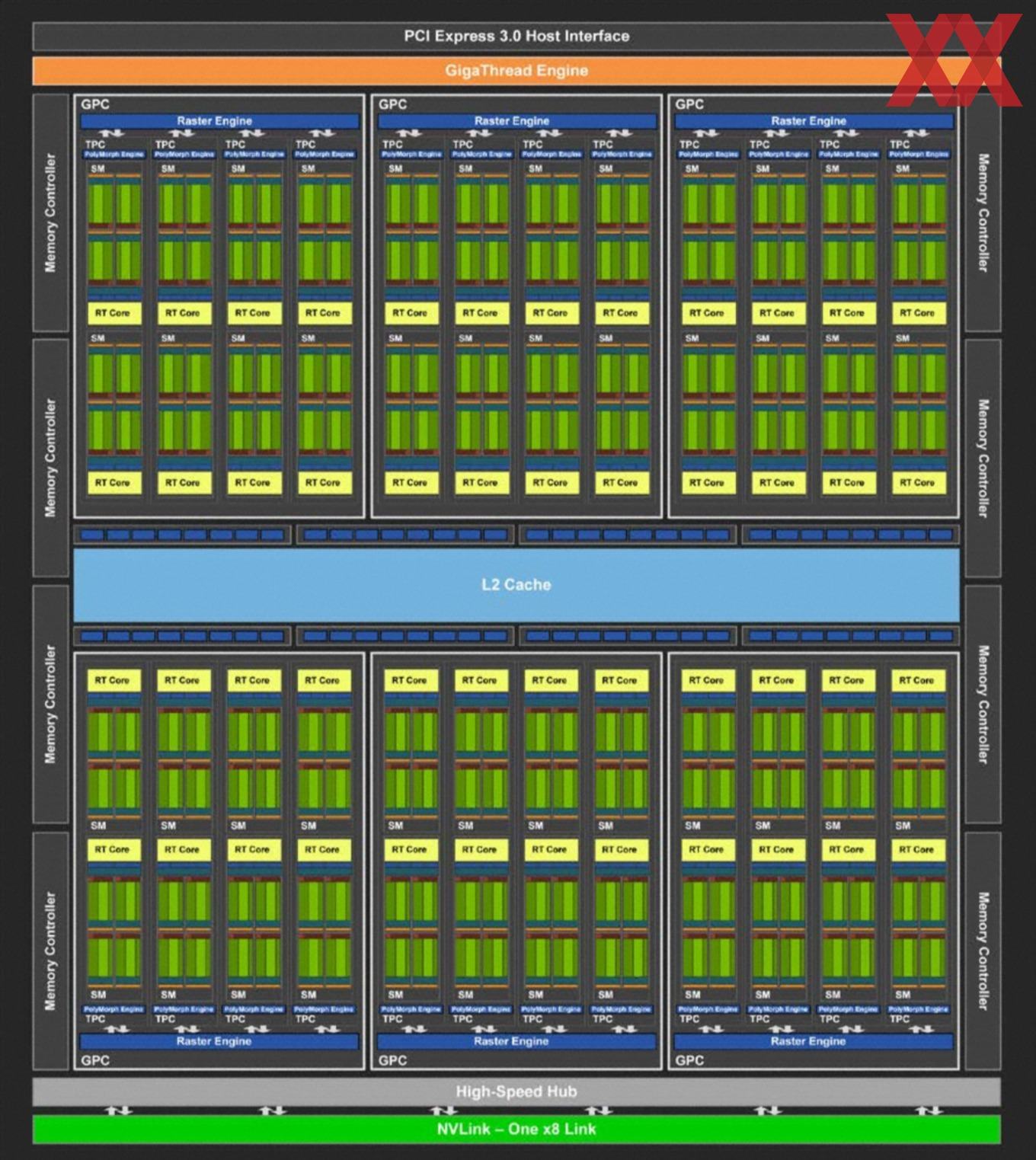Click the topmost Memory Controller on the left side
1036x1160 pixels.
pos(51,213)
